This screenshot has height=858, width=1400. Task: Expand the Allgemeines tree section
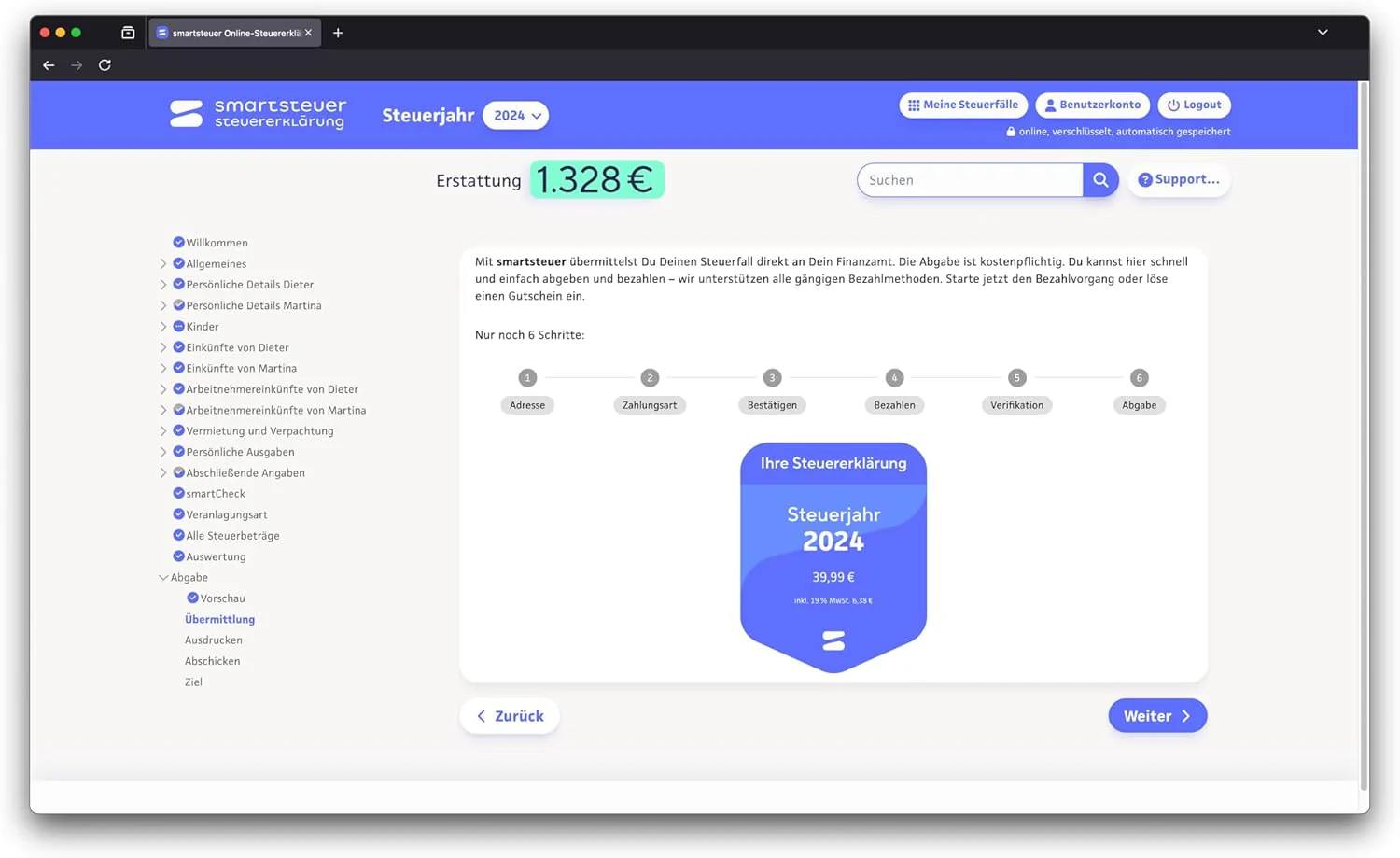tap(163, 263)
